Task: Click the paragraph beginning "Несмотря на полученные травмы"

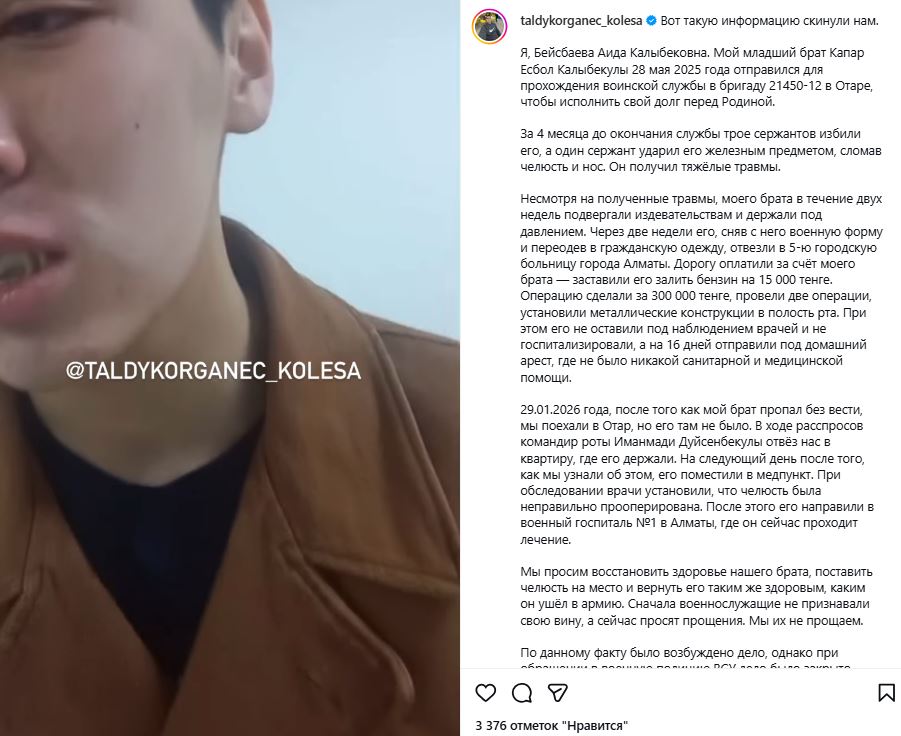Action: click(701, 288)
